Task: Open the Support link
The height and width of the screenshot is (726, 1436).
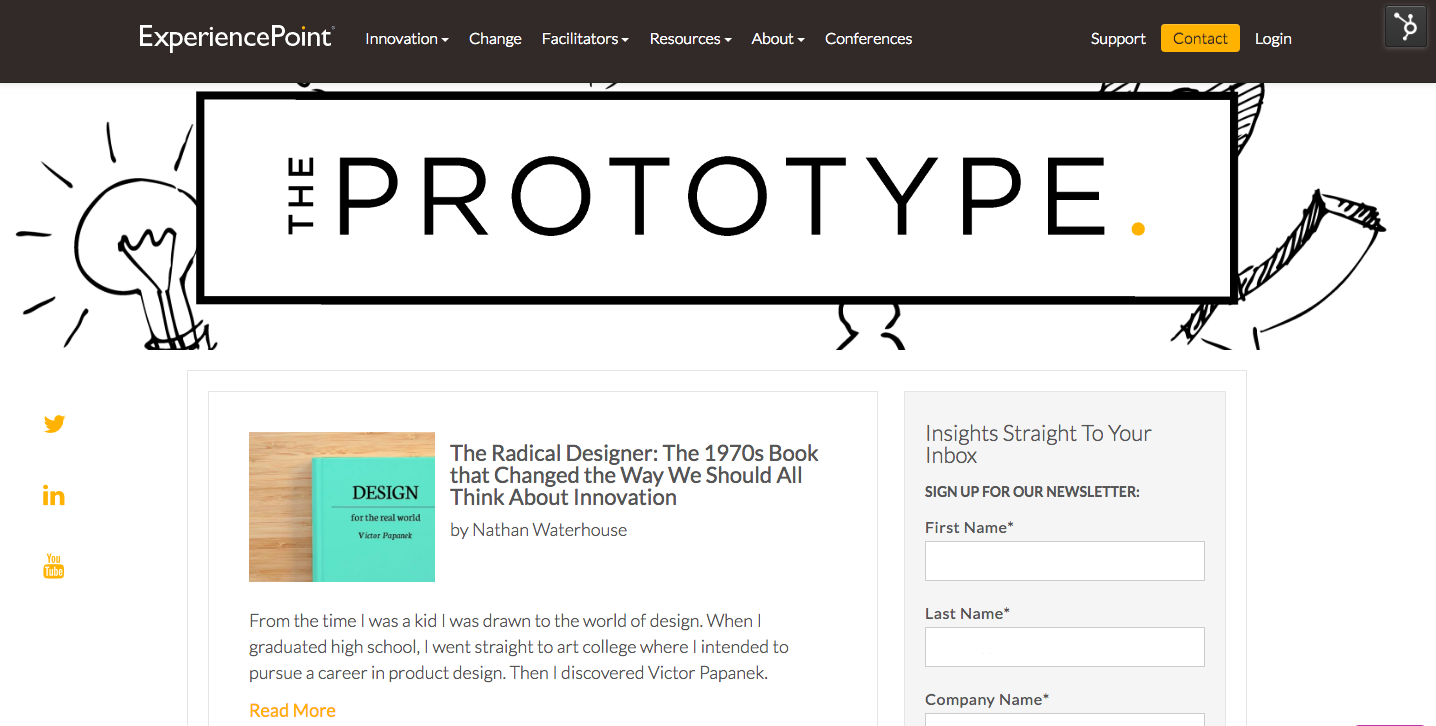Action: click(x=1118, y=39)
